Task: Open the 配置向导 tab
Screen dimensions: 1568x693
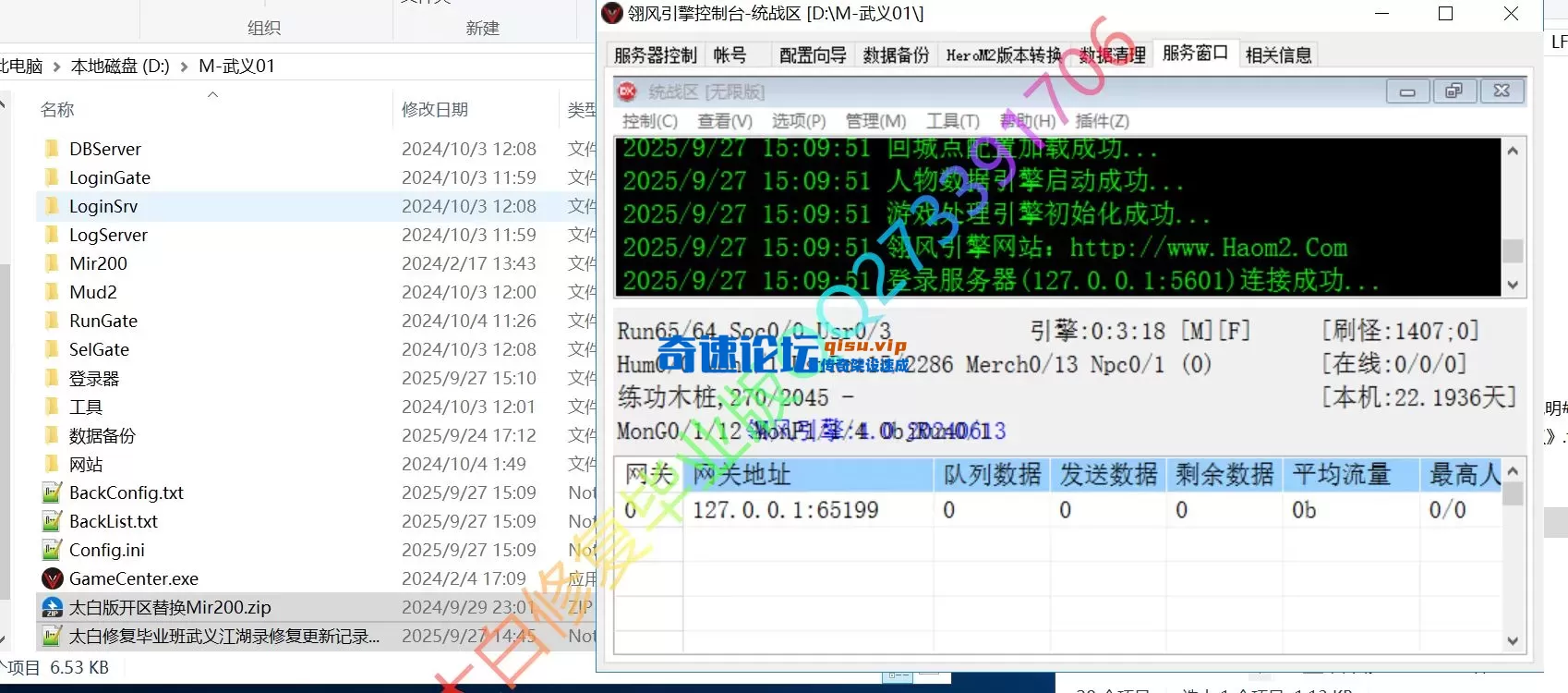Action: pyautogui.click(x=813, y=55)
